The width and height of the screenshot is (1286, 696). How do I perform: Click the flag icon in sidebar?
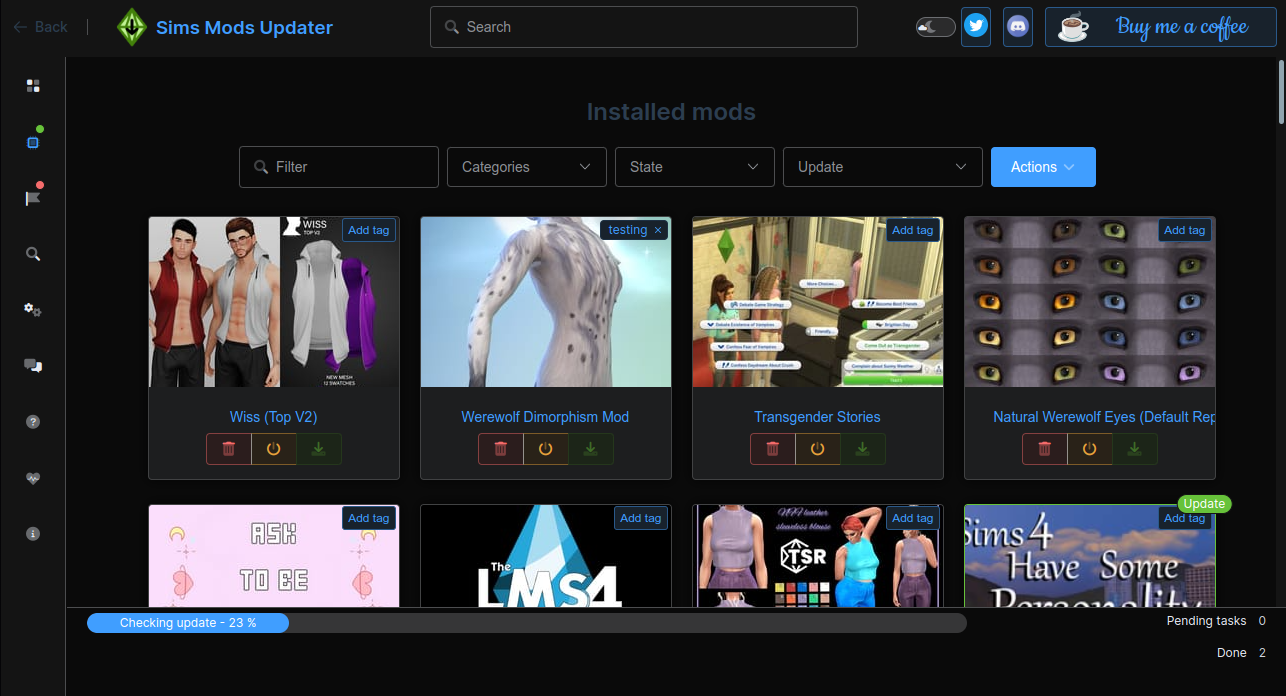coord(33,198)
